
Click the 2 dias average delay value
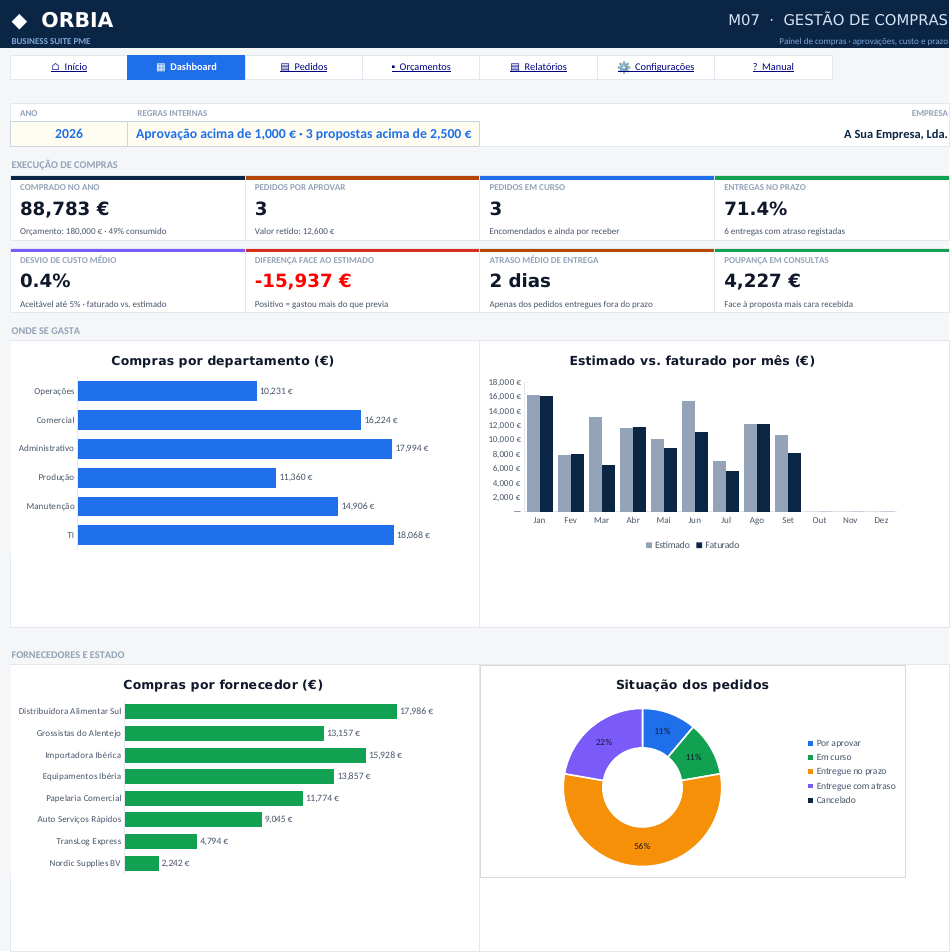520,280
